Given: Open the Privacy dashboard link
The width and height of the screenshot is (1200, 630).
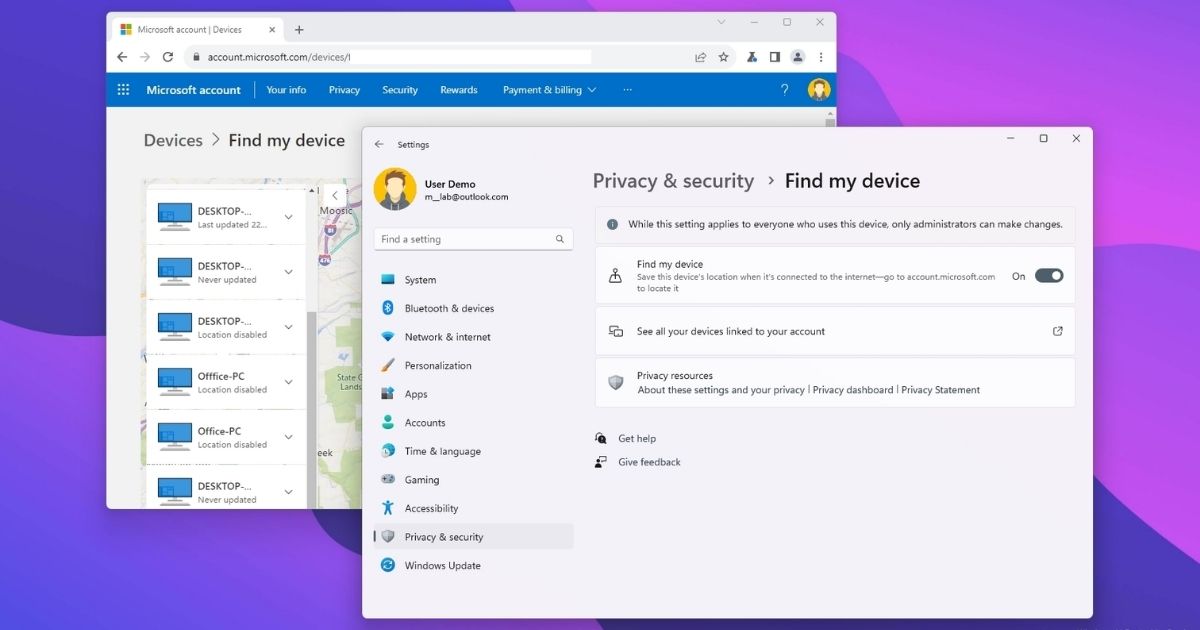Looking at the screenshot, I should coord(853,390).
